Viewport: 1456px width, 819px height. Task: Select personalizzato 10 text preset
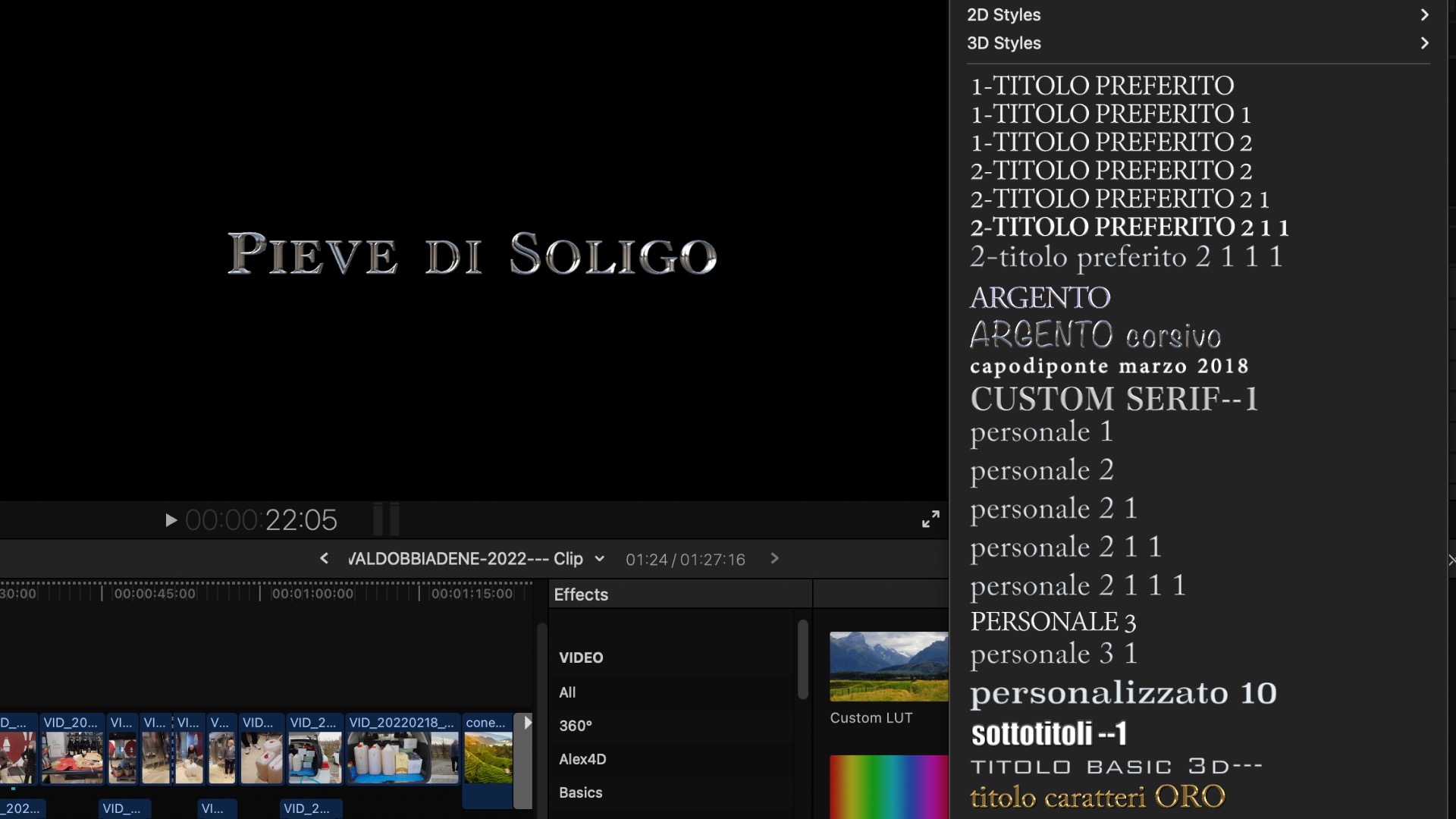coord(1124,693)
